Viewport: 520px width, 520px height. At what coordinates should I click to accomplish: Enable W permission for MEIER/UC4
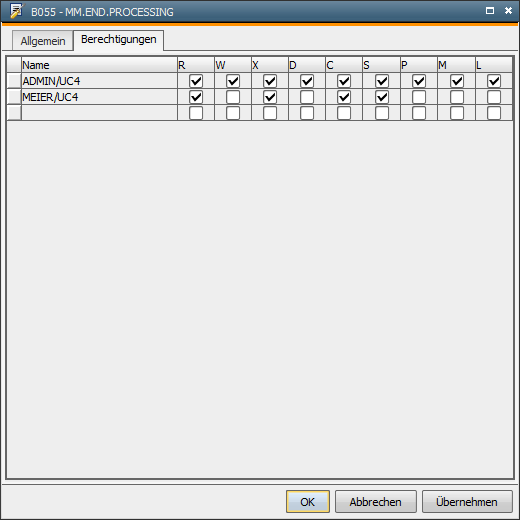click(233, 97)
